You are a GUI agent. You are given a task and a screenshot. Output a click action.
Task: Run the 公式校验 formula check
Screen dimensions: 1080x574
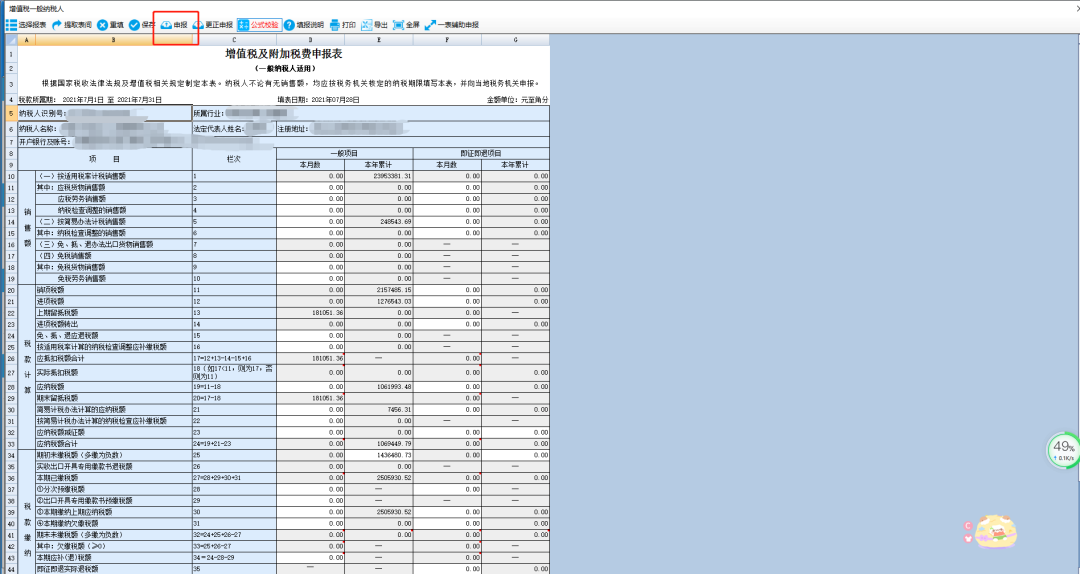tap(259, 25)
